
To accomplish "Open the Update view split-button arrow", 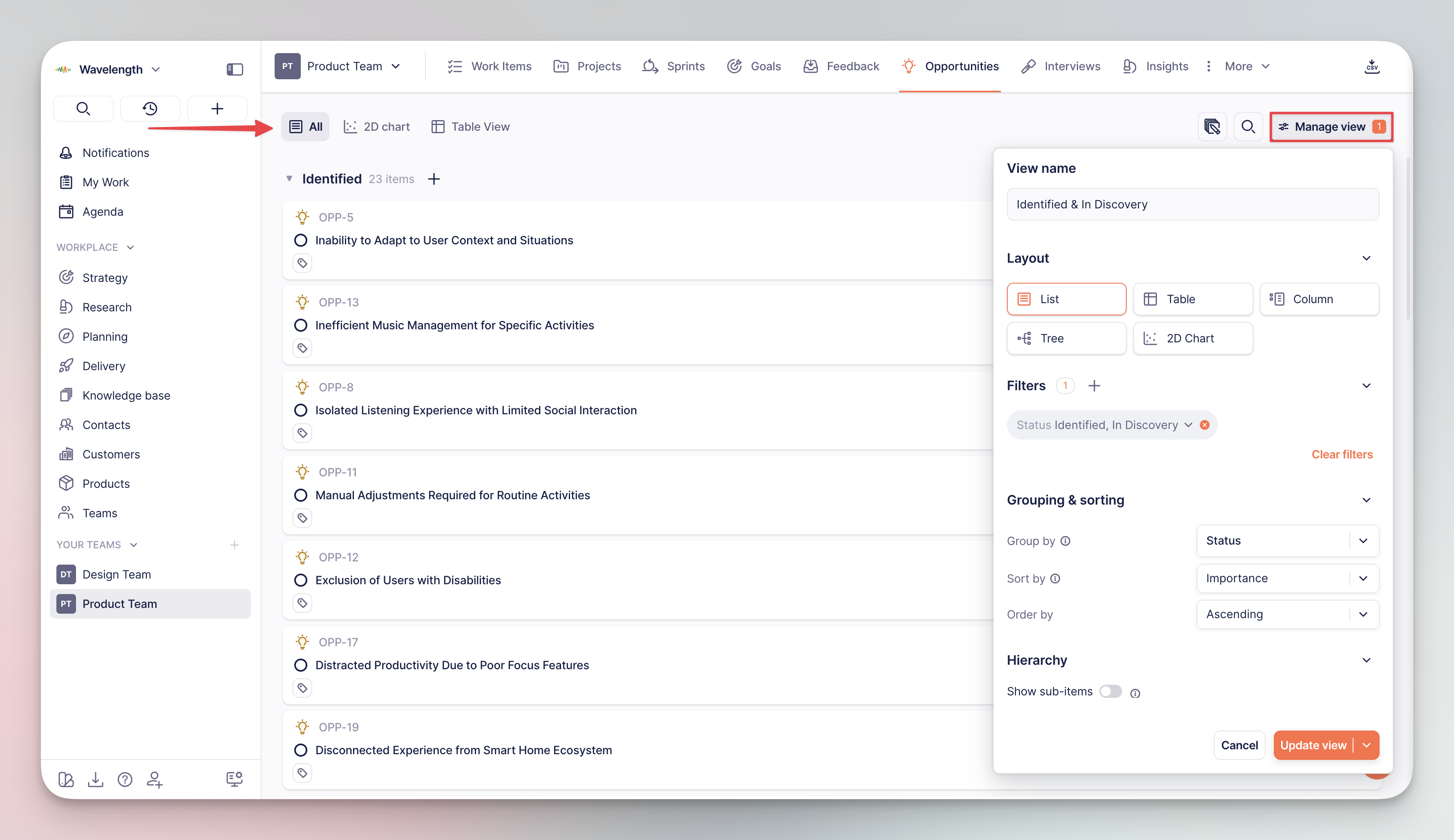I will [x=1366, y=745].
